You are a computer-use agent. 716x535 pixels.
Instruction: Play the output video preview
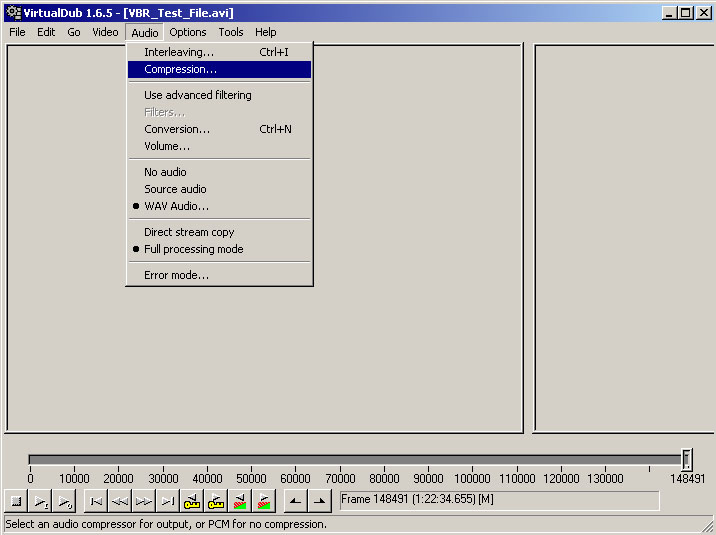[x=64, y=501]
